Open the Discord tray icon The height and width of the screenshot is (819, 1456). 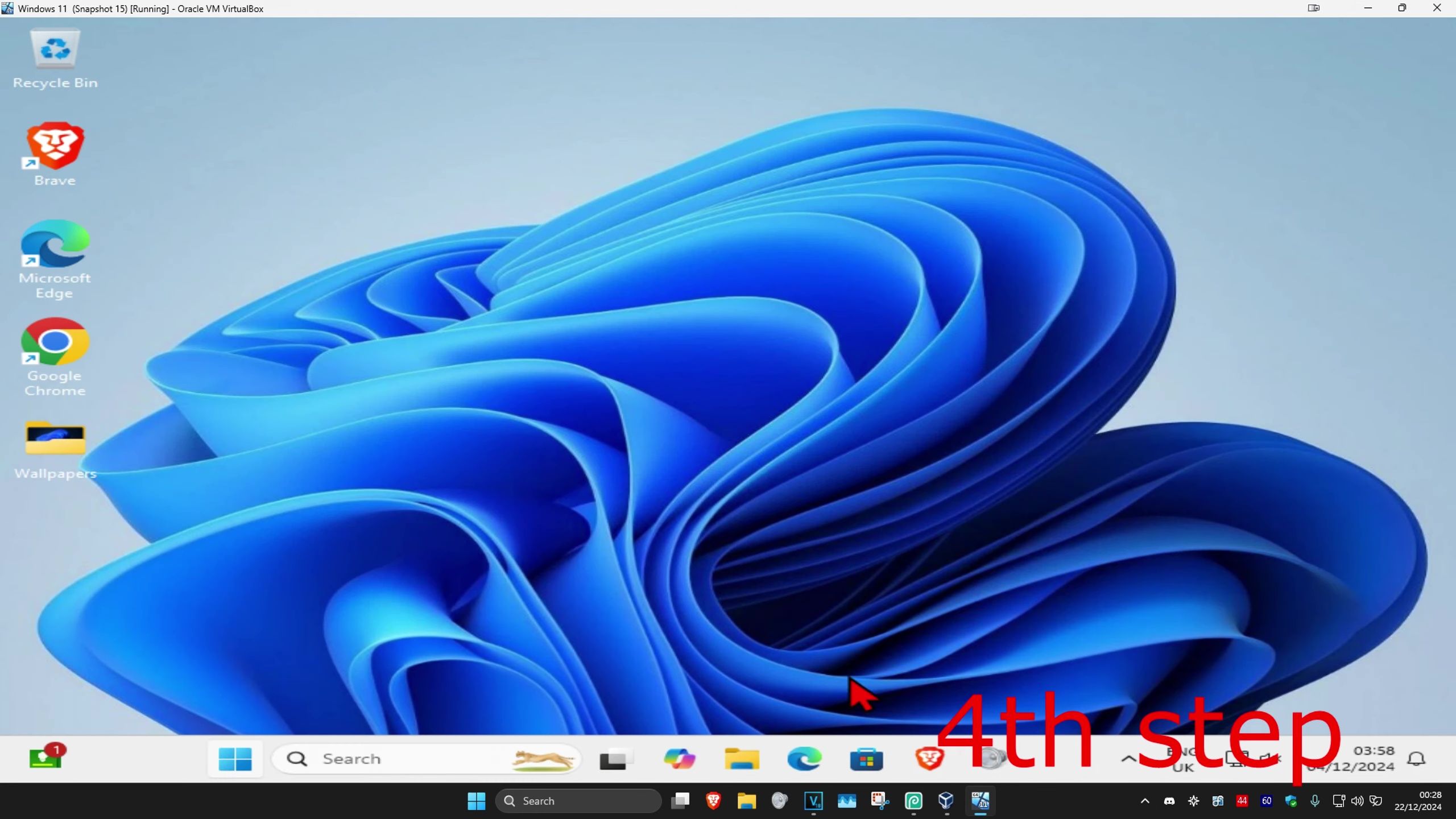pos(1169,801)
